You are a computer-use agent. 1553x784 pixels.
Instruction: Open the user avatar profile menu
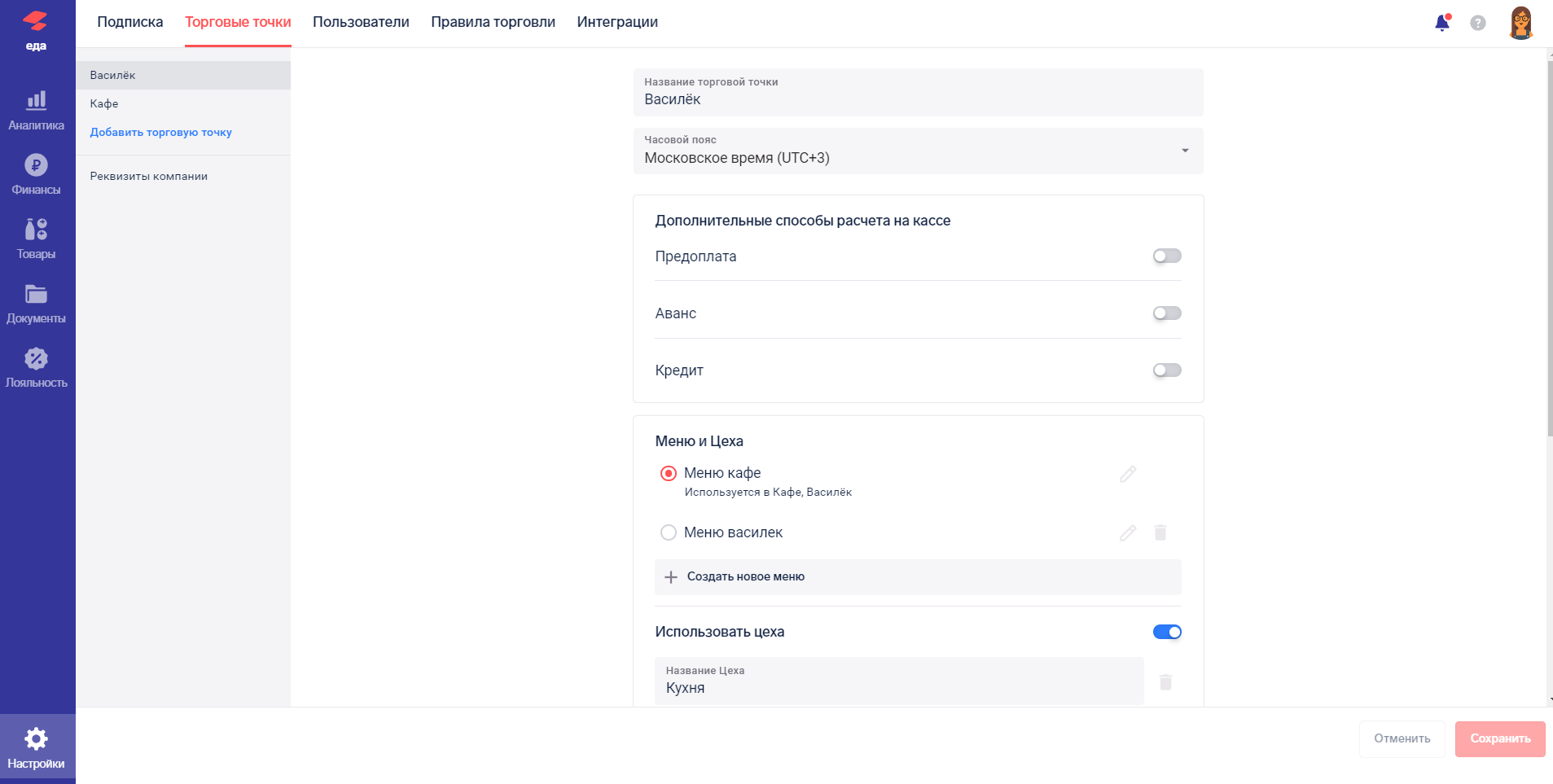(1521, 23)
